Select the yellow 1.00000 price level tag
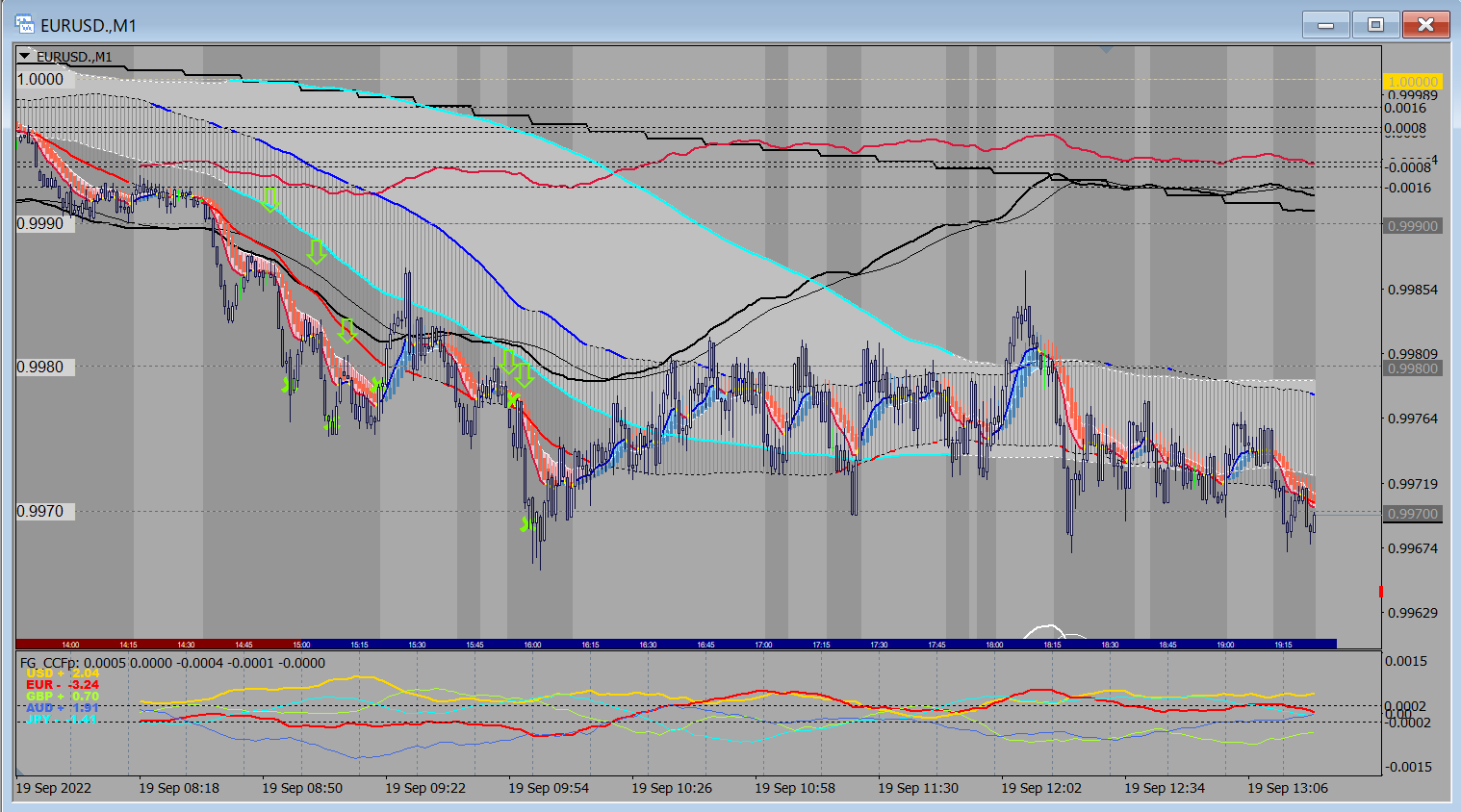Screen dimensions: 1461x812 (1412, 82)
